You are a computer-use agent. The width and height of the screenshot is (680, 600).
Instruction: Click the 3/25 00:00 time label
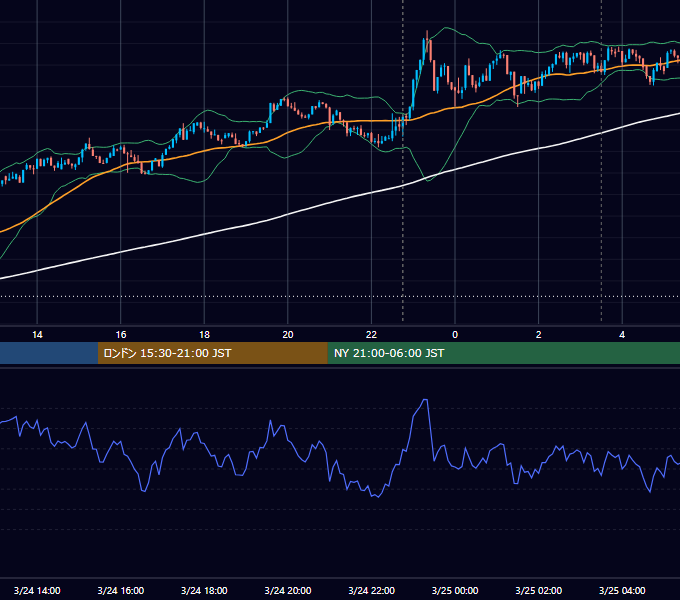[x=455, y=590]
